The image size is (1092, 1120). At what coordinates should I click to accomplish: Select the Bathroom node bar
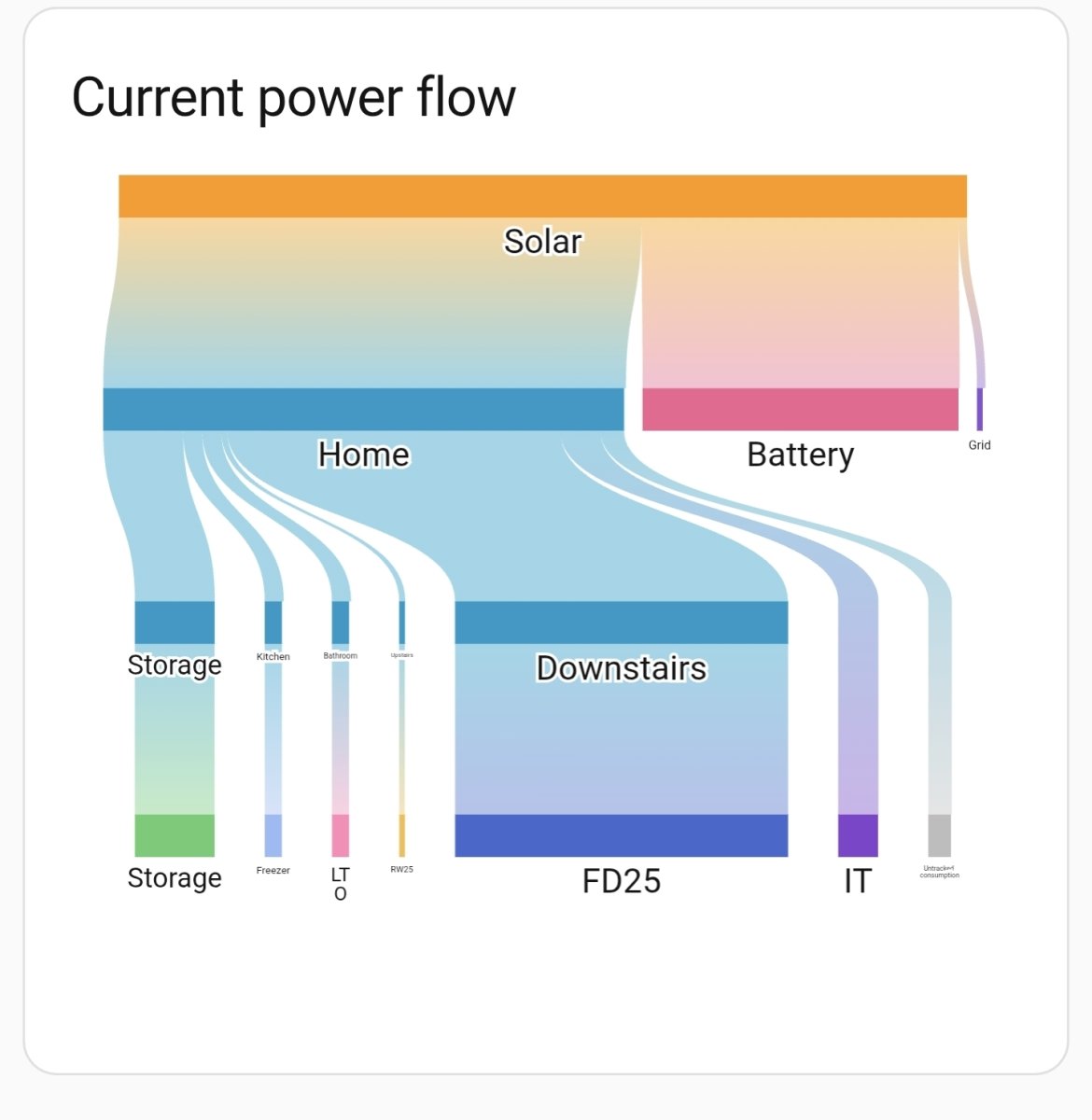(341, 623)
